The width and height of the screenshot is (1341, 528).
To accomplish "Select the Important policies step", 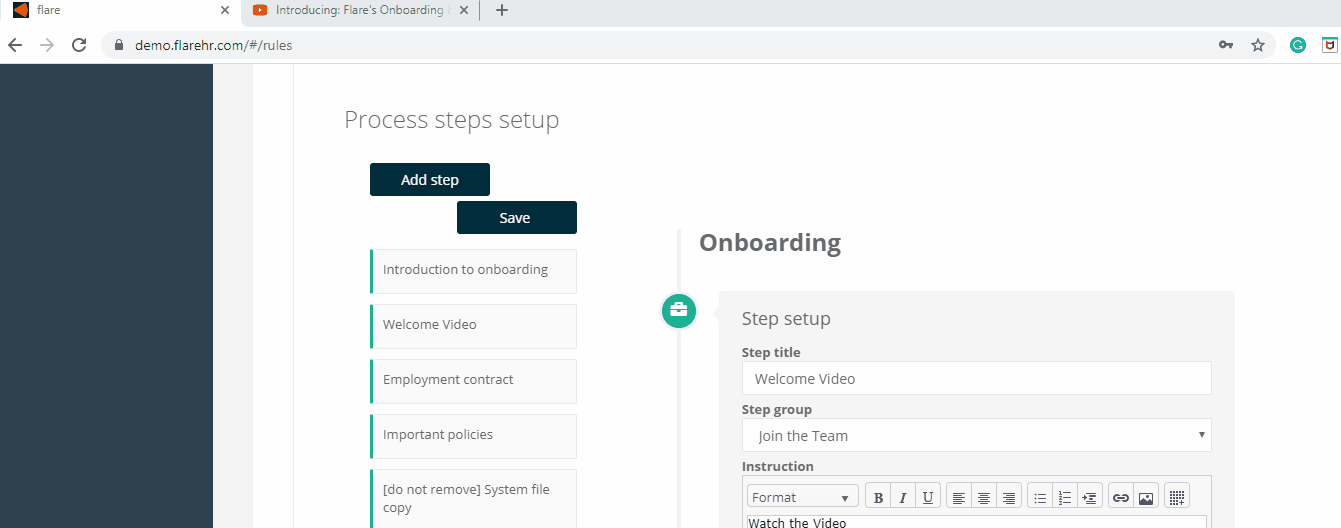I will coord(473,436).
